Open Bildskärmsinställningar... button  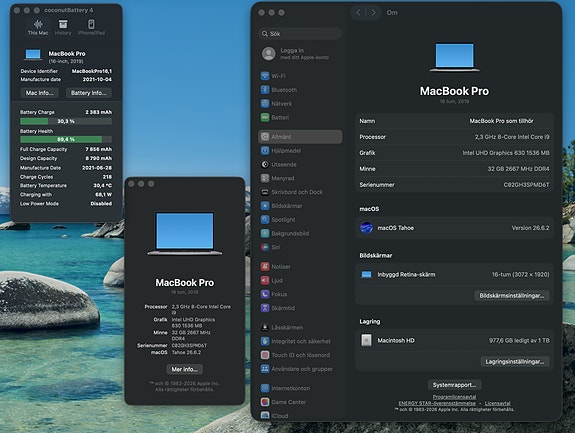(512, 296)
